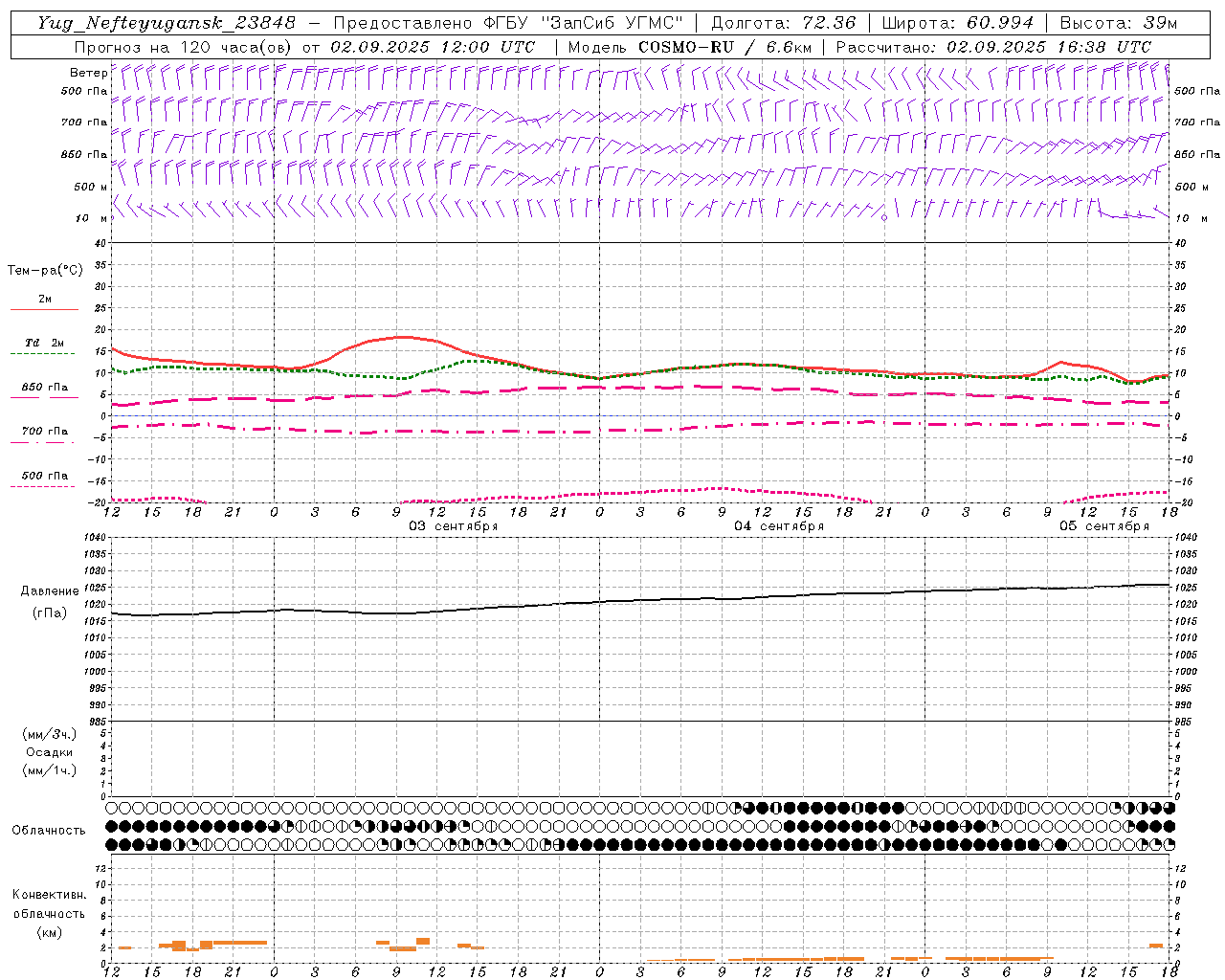Click the Осадки precipitation label

[x=50, y=752]
